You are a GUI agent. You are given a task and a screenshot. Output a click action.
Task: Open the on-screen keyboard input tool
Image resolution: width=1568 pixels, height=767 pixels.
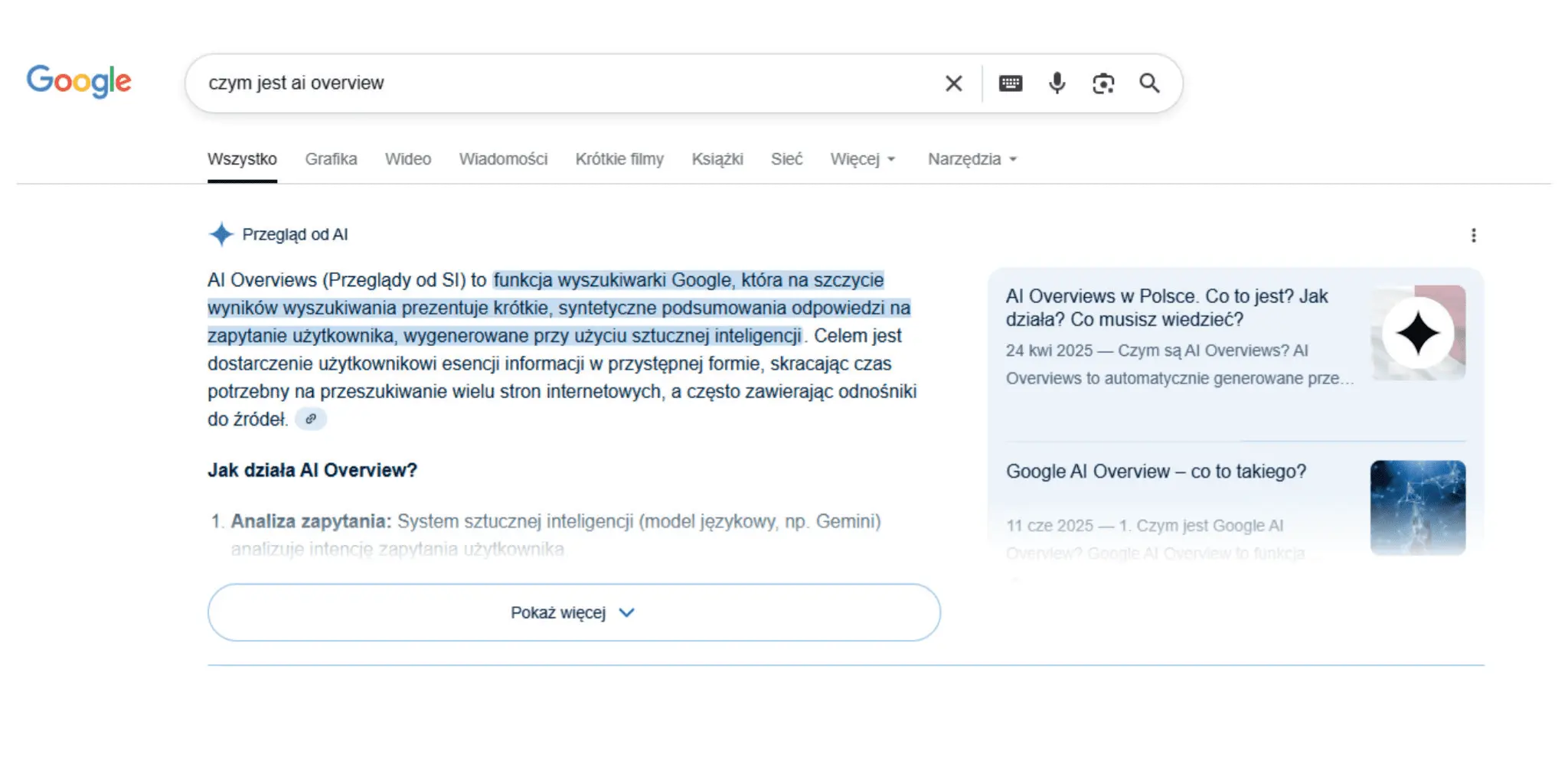pos(1010,83)
